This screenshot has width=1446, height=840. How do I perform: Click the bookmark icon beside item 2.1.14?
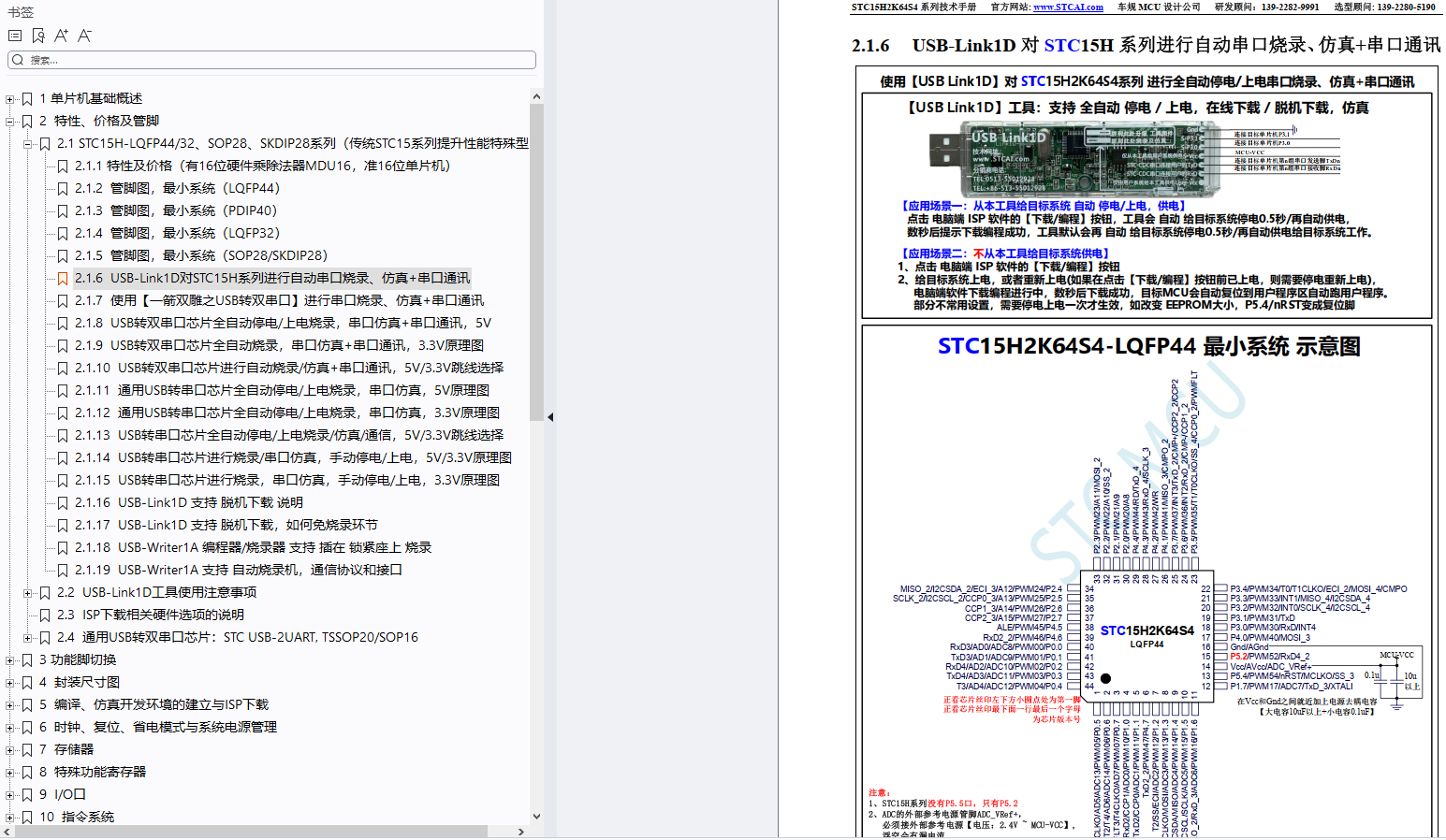pos(63,457)
